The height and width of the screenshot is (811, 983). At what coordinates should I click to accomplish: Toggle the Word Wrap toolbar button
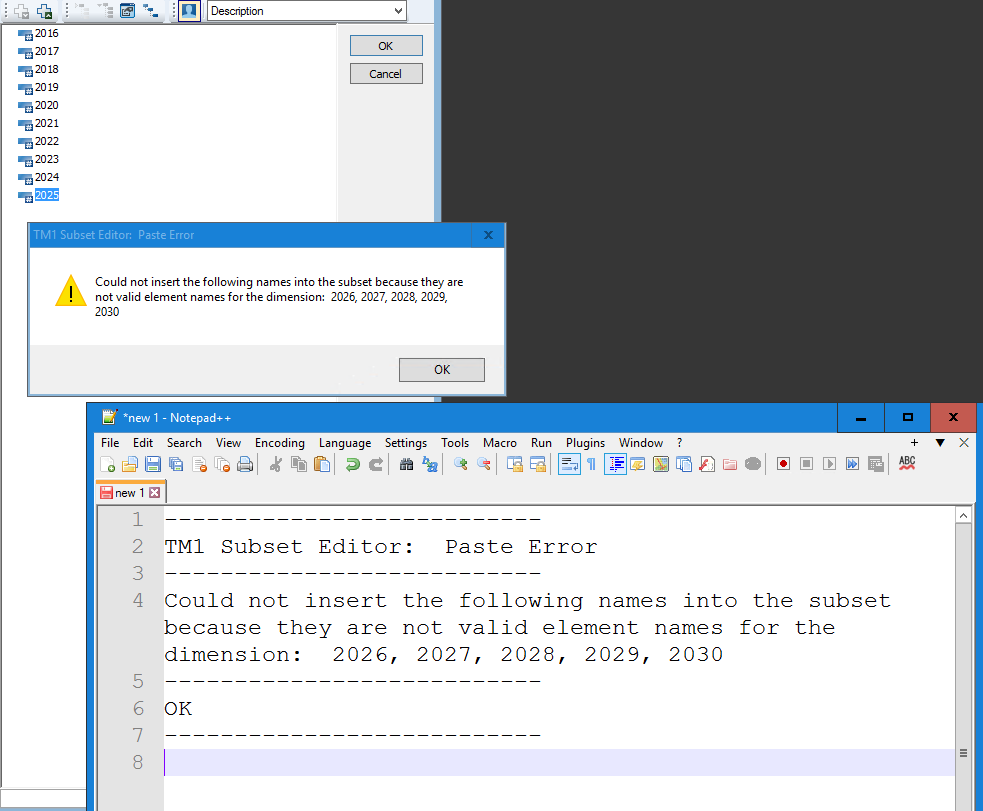[x=568, y=464]
